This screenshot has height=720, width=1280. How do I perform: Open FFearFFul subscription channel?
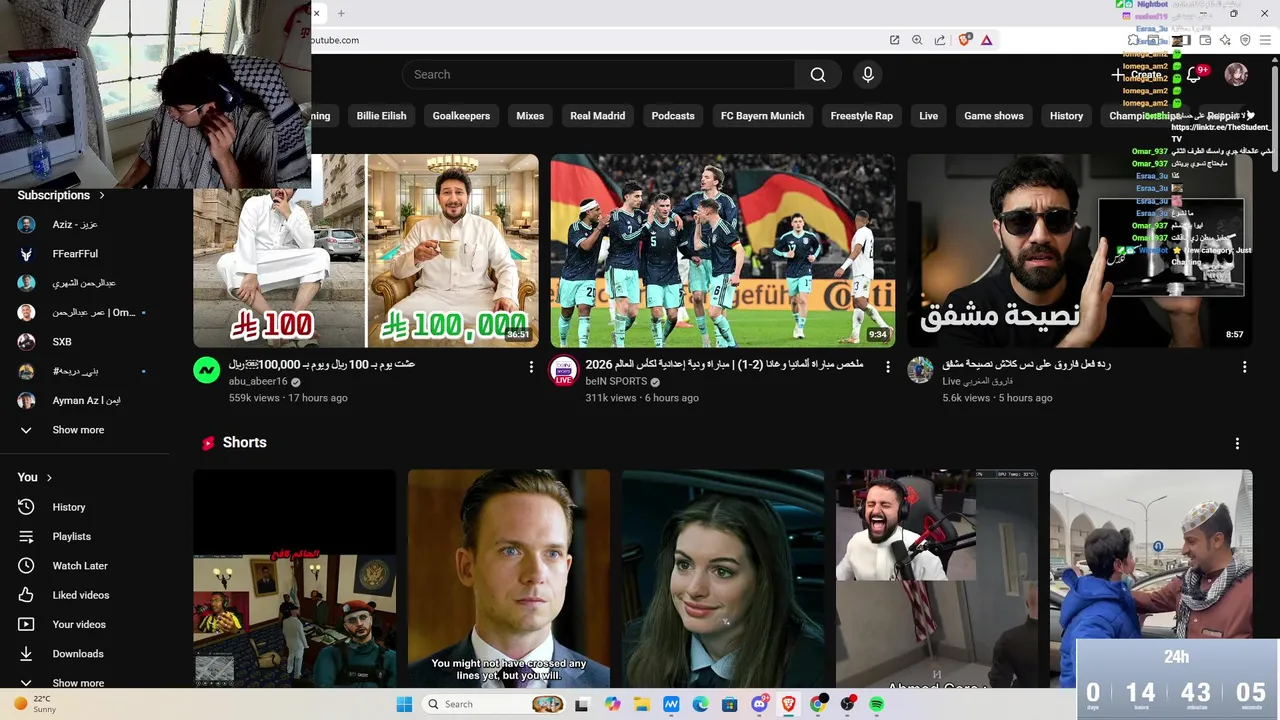click(x=75, y=254)
